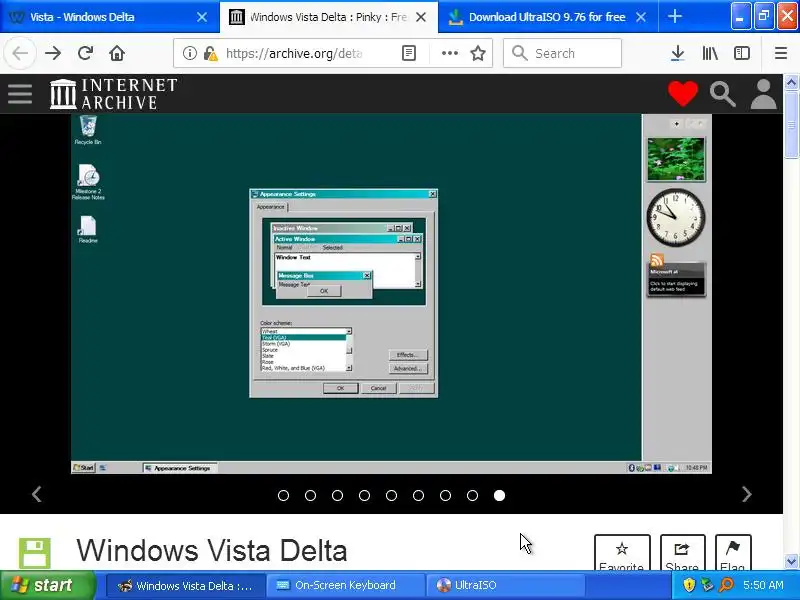Image resolution: width=800 pixels, height=600 pixels.
Task: Switch to UltraISO taskbar button
Action: pos(505,585)
